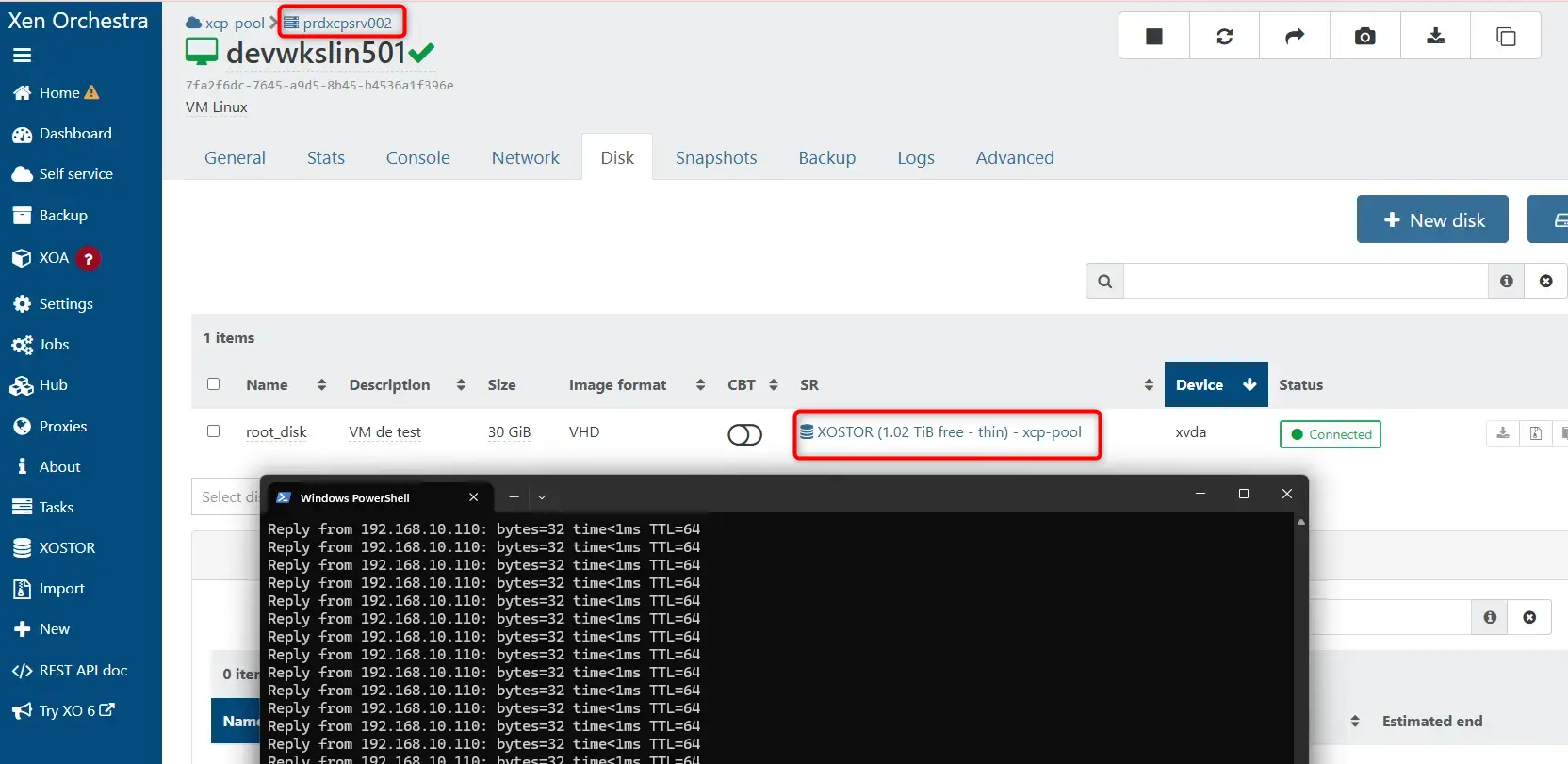Click root_disk disk name

pyautogui.click(x=276, y=432)
